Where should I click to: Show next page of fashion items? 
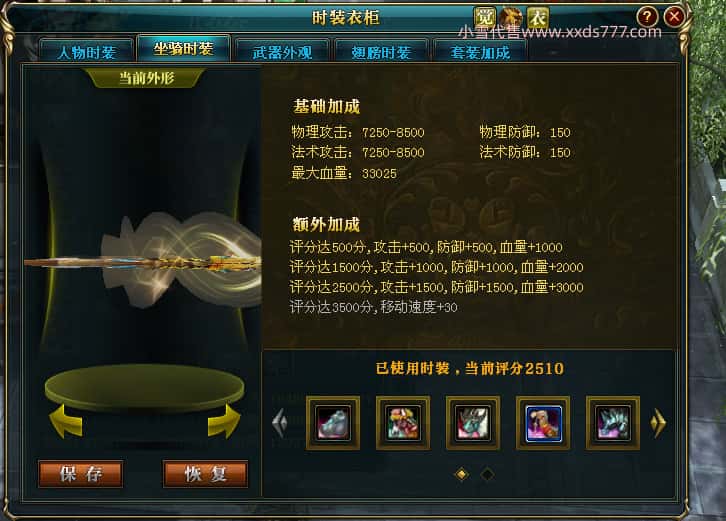pyautogui.click(x=658, y=423)
